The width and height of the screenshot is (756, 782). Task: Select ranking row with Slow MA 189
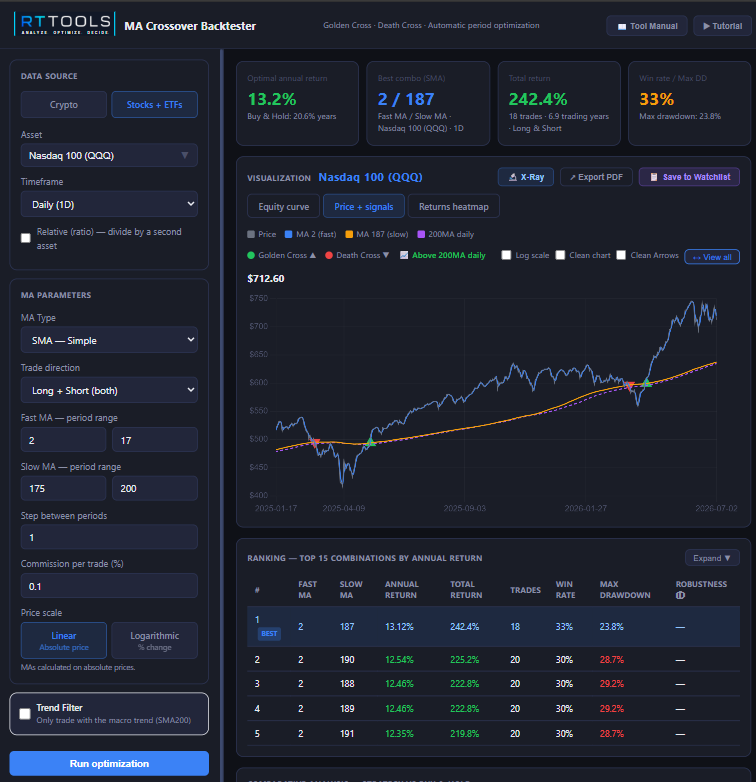point(493,709)
